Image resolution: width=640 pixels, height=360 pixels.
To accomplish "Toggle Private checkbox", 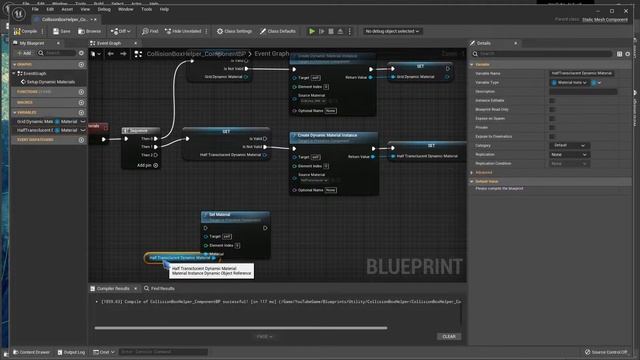I will coord(552,127).
